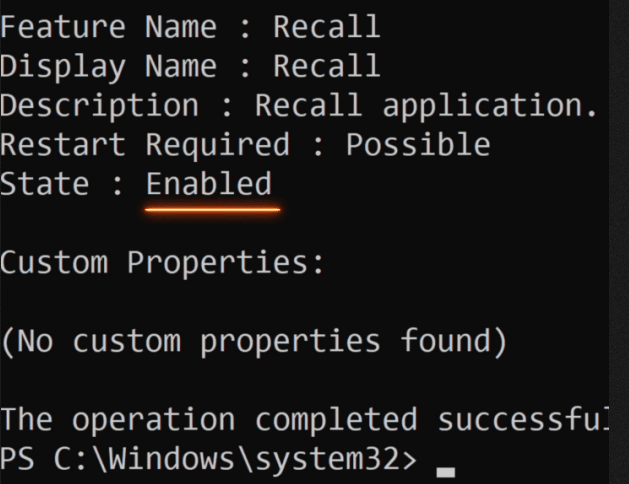
Task: Click the (No custom properties found) text
Action: [x=254, y=342]
